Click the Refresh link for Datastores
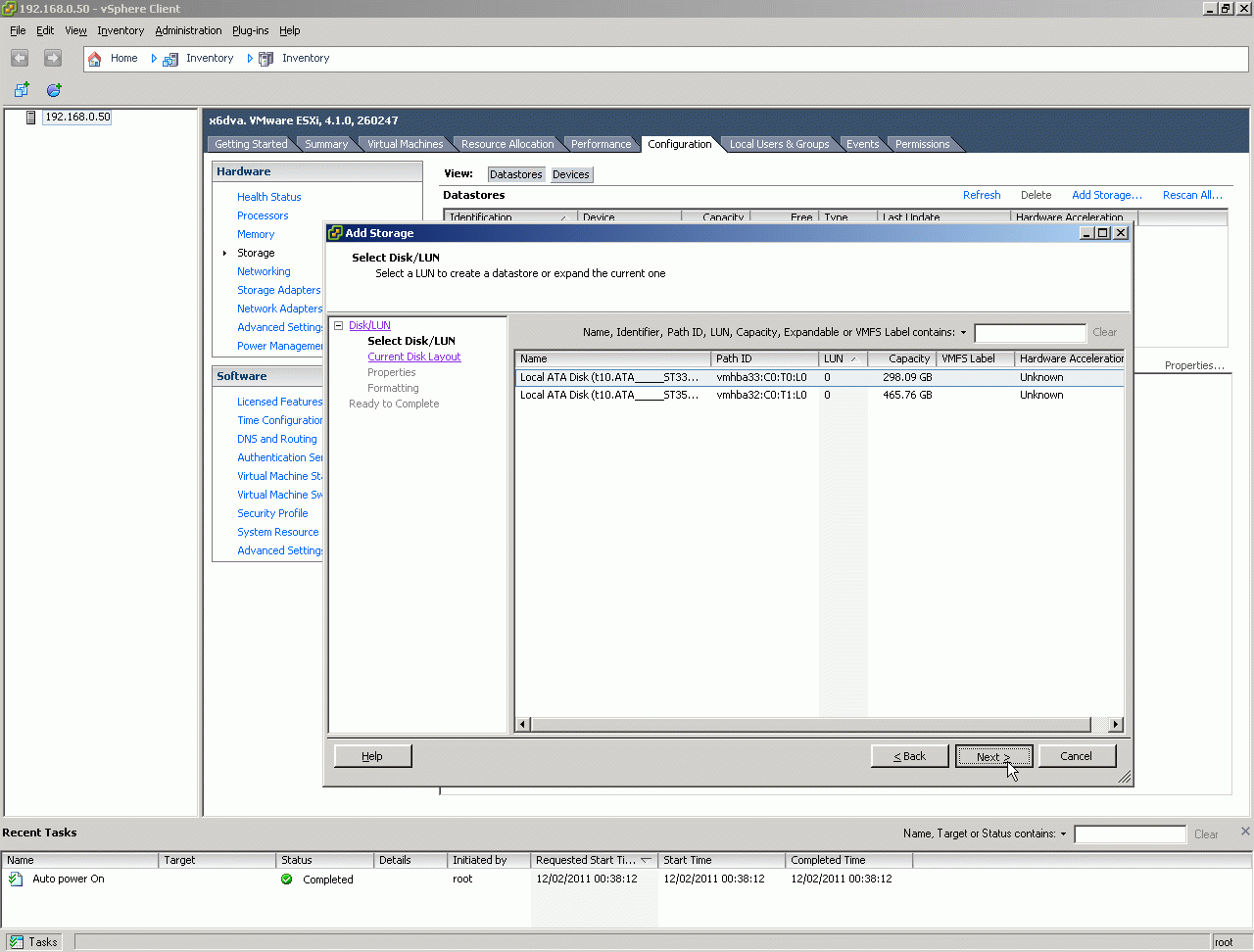The image size is (1254, 952). (982, 195)
